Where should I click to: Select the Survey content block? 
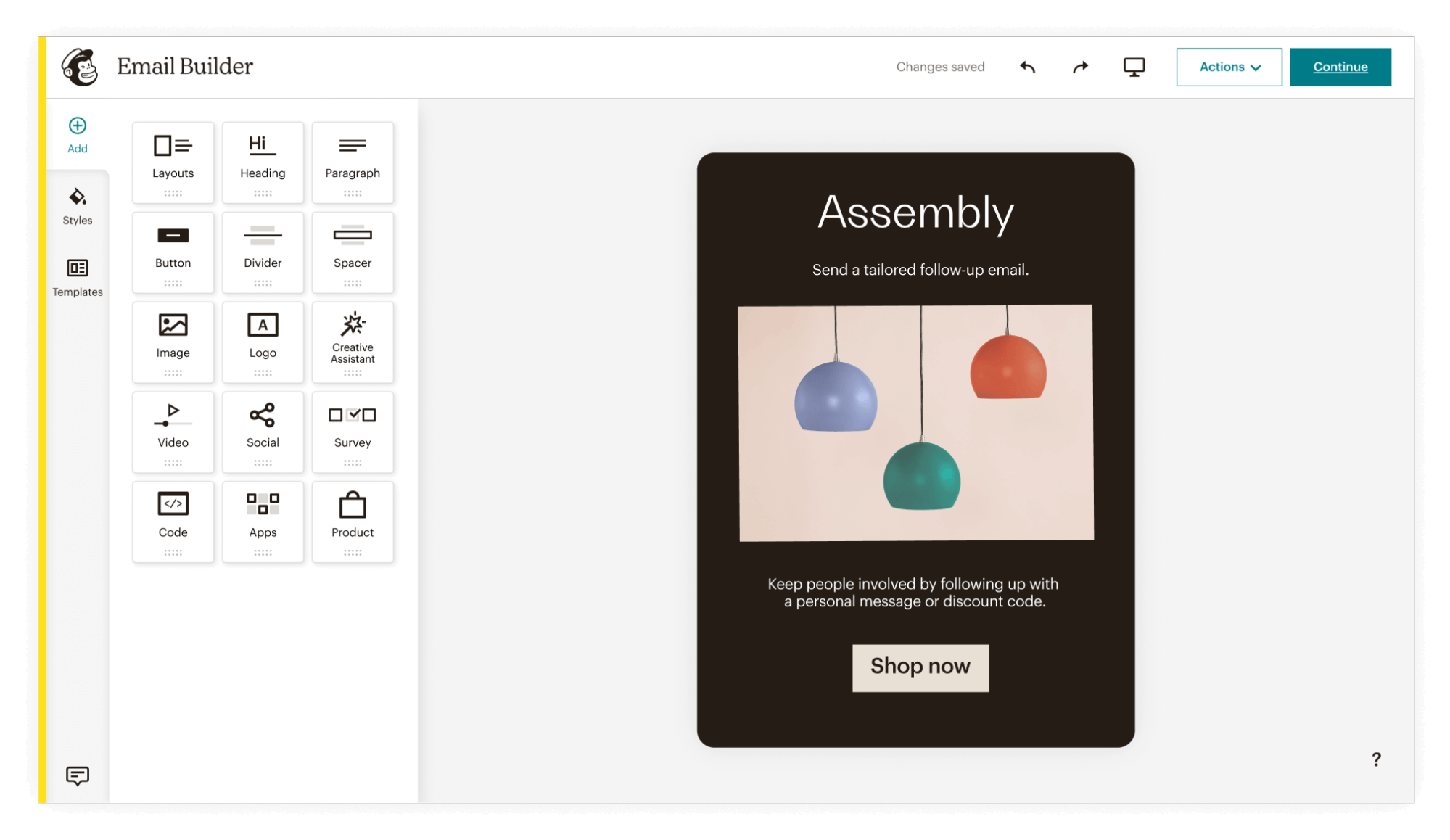(x=353, y=432)
